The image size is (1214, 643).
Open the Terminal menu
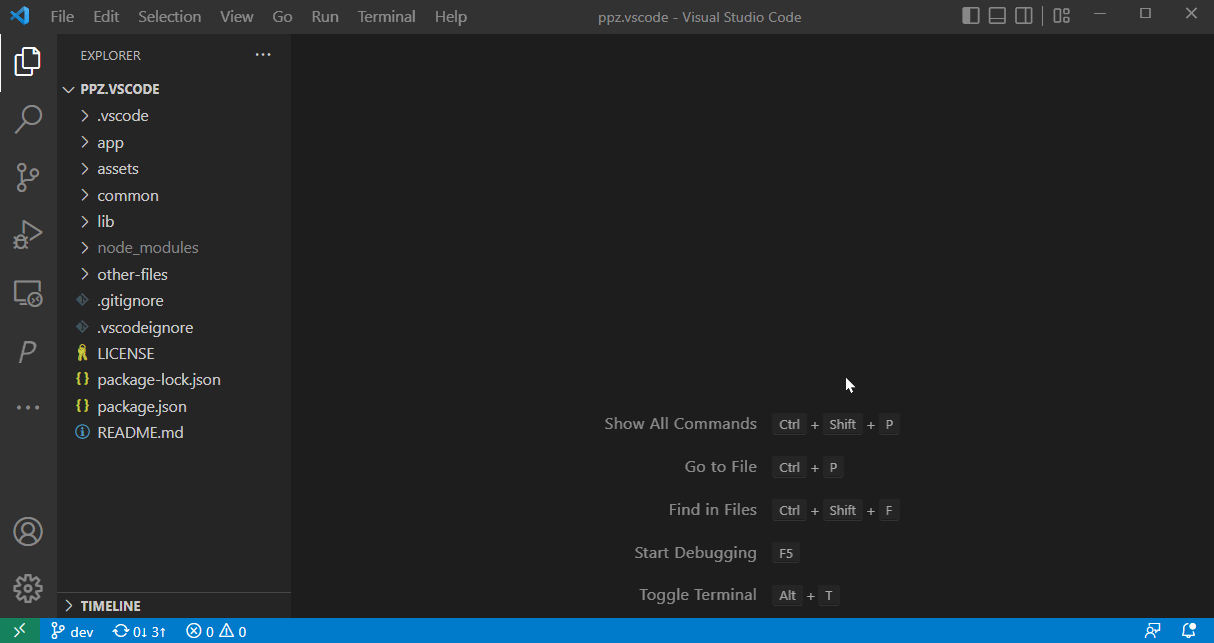coord(387,17)
